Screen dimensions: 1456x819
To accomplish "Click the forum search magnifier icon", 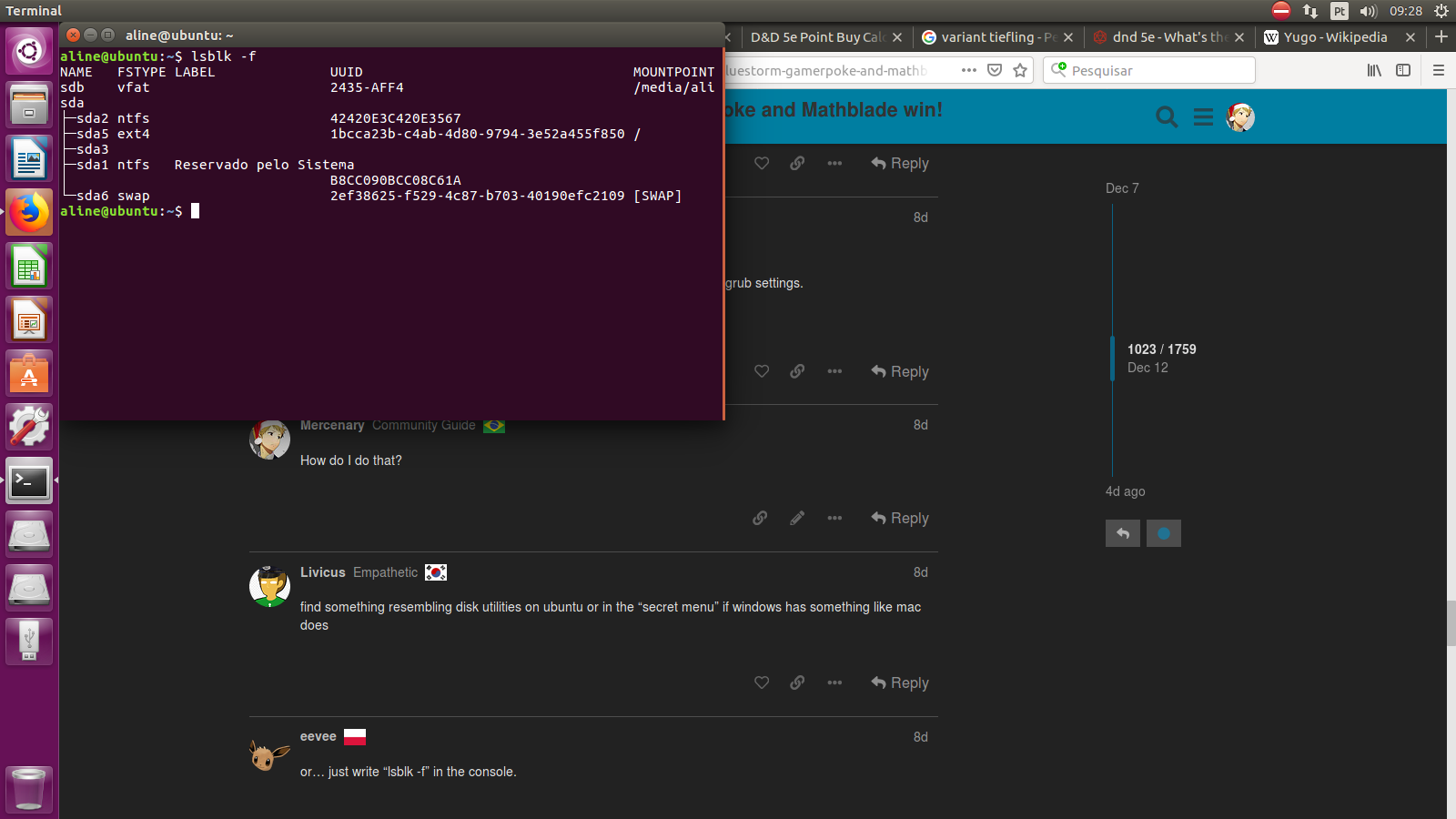I will tap(1167, 116).
